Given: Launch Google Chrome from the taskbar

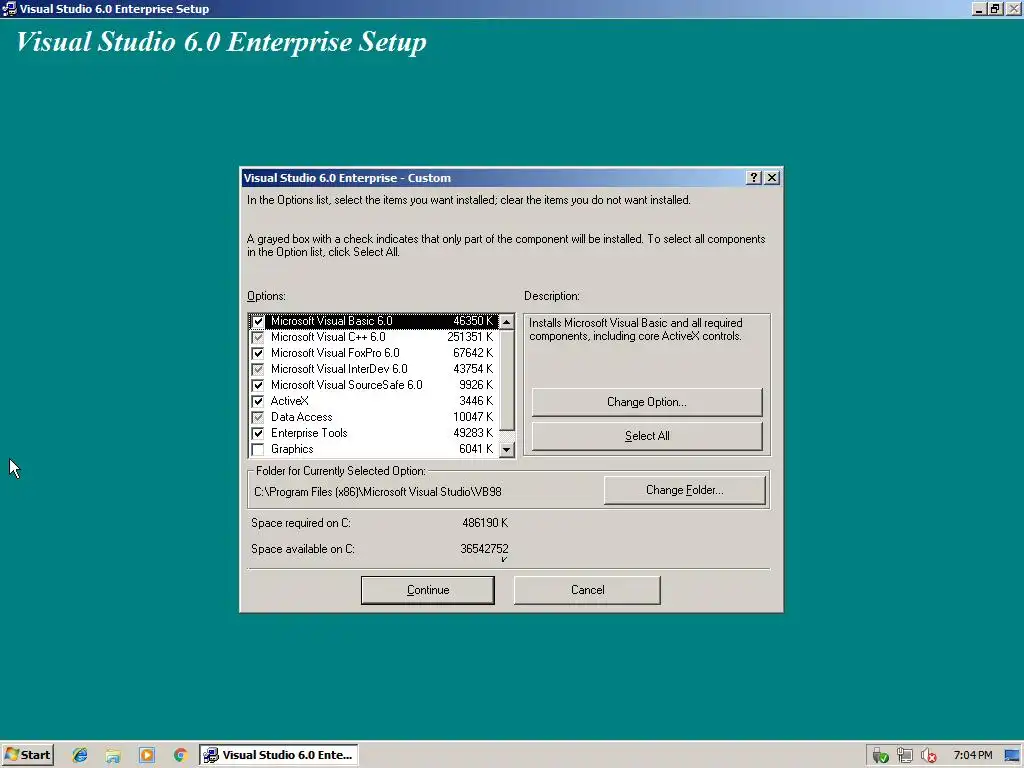Looking at the screenshot, I should point(180,756).
